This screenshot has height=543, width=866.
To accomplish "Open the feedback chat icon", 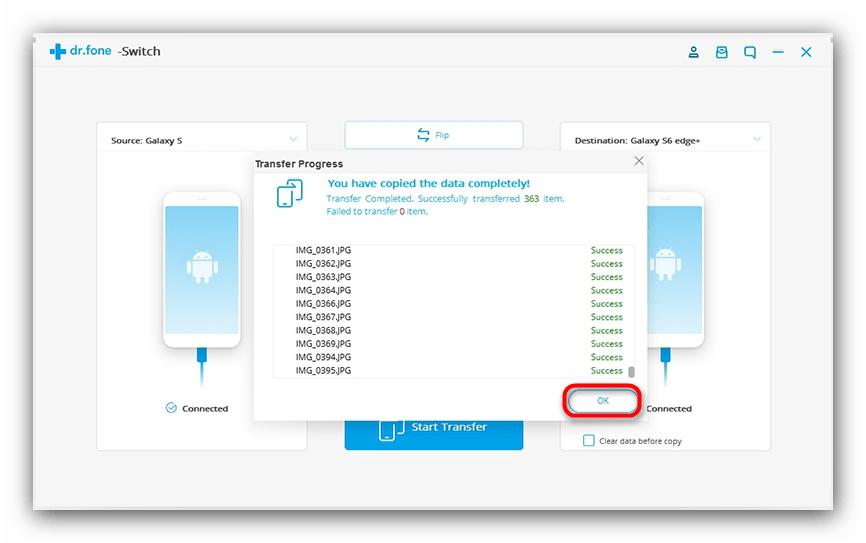I will (749, 52).
